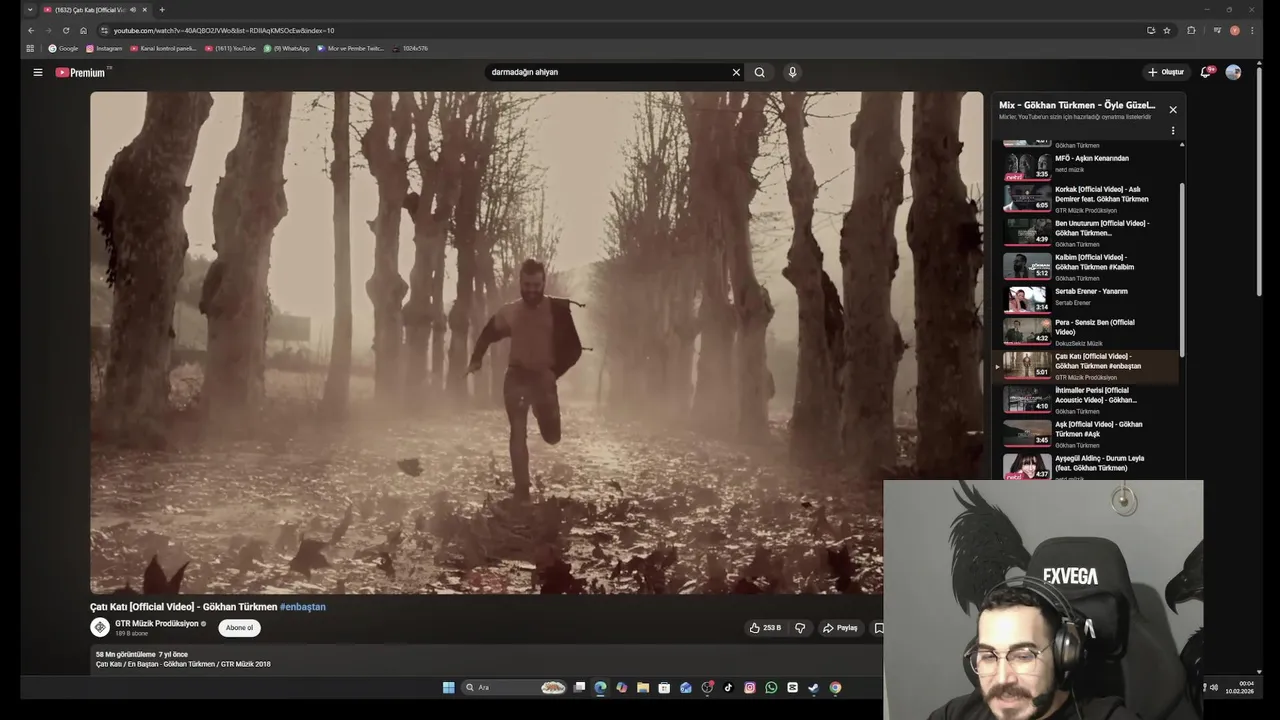Open Windows Start menu
This screenshot has width=1280, height=720.
tap(449, 687)
